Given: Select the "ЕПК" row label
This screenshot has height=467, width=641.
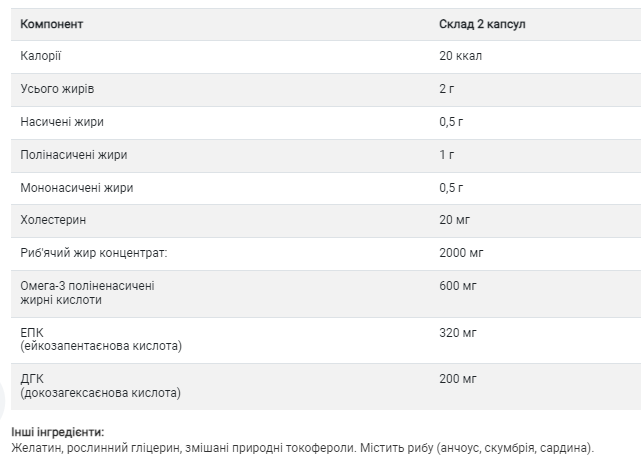Looking at the screenshot, I should [33, 332].
